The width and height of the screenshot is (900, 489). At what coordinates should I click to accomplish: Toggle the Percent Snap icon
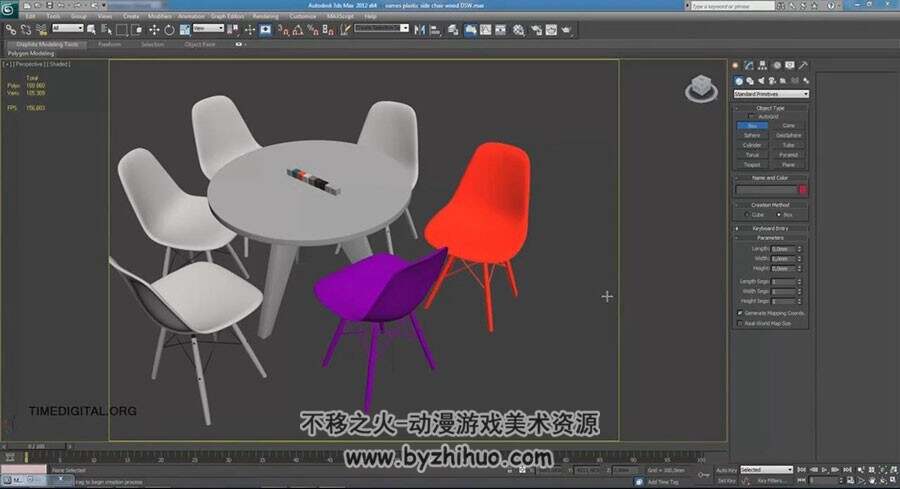[x=313, y=29]
